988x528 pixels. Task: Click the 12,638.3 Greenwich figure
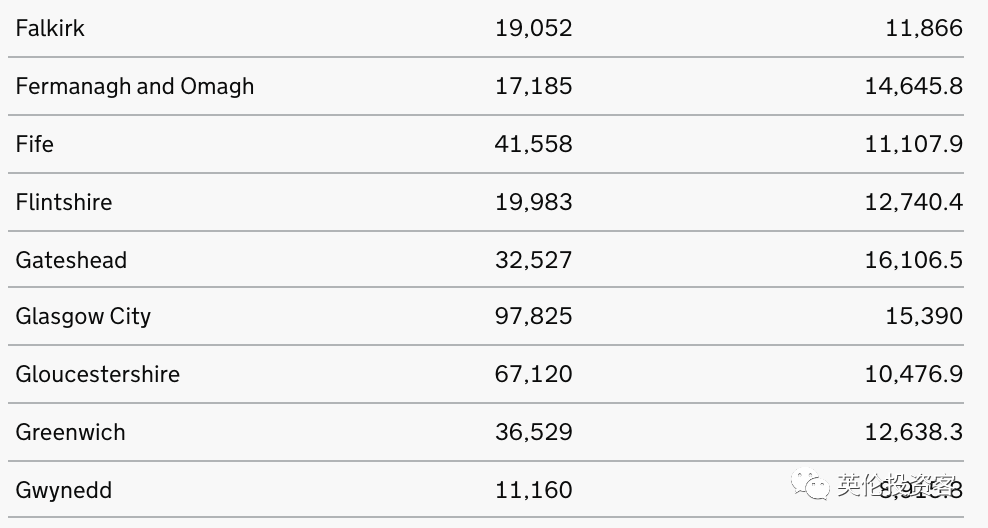coord(913,432)
